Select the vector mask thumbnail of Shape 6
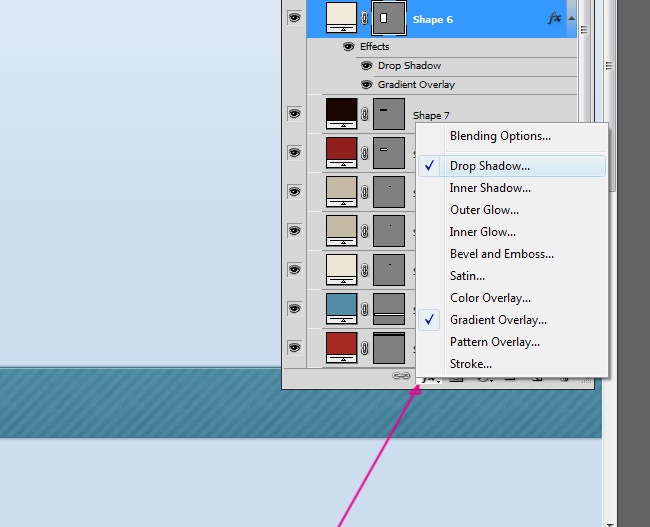Viewport: 650px width, 527px height. (x=388, y=18)
